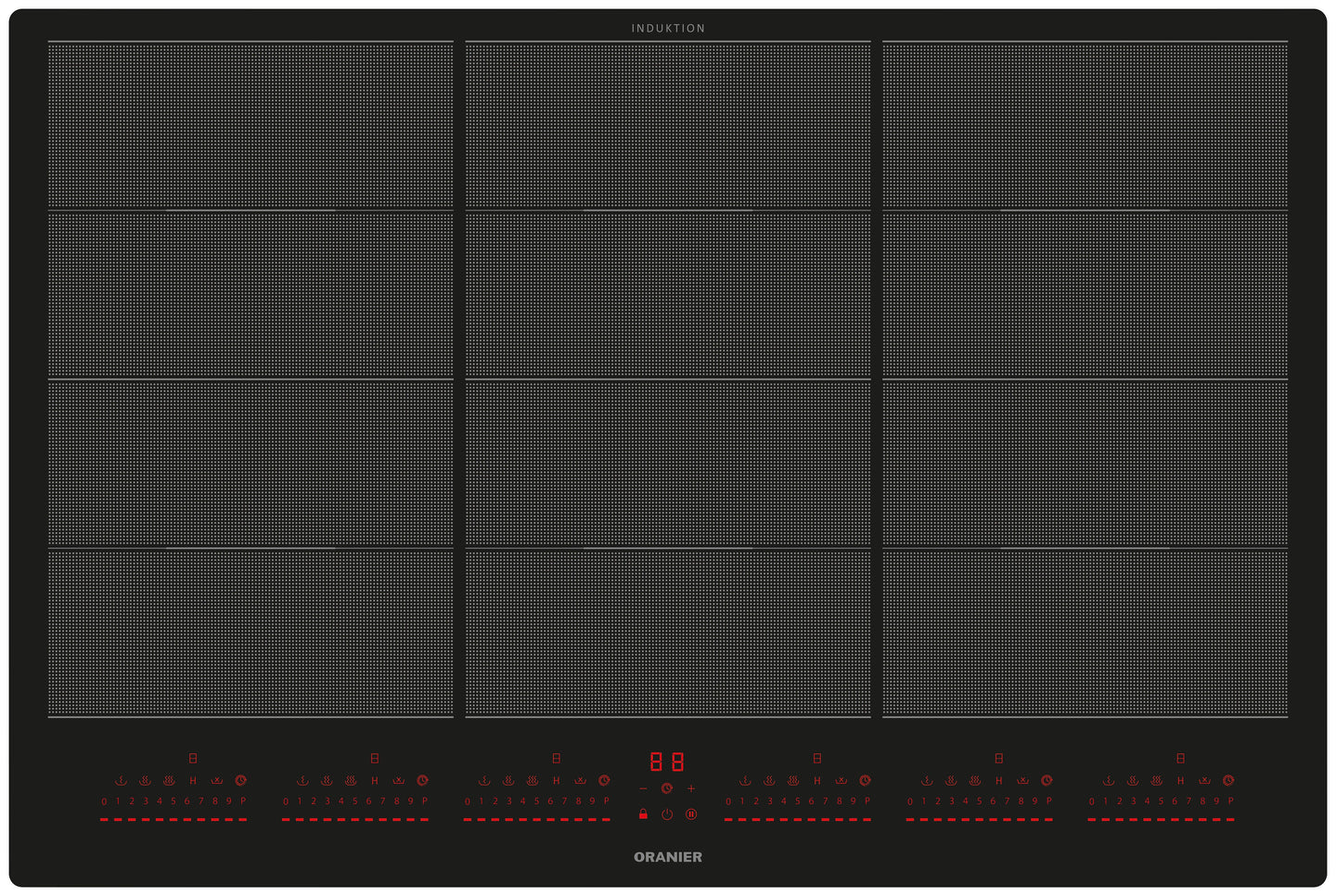Tap the red 88 timer display
Image resolution: width=1336 pixels, height=896 pixels.
(x=667, y=762)
